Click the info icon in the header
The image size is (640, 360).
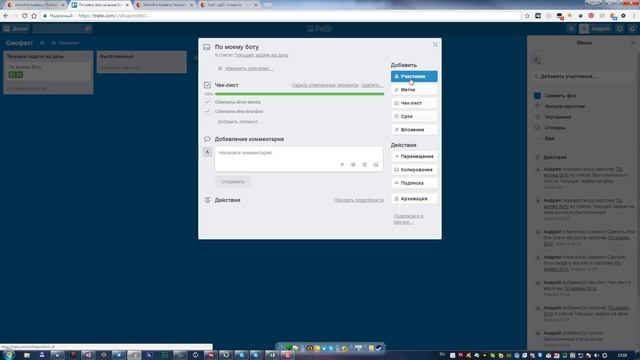620,29
